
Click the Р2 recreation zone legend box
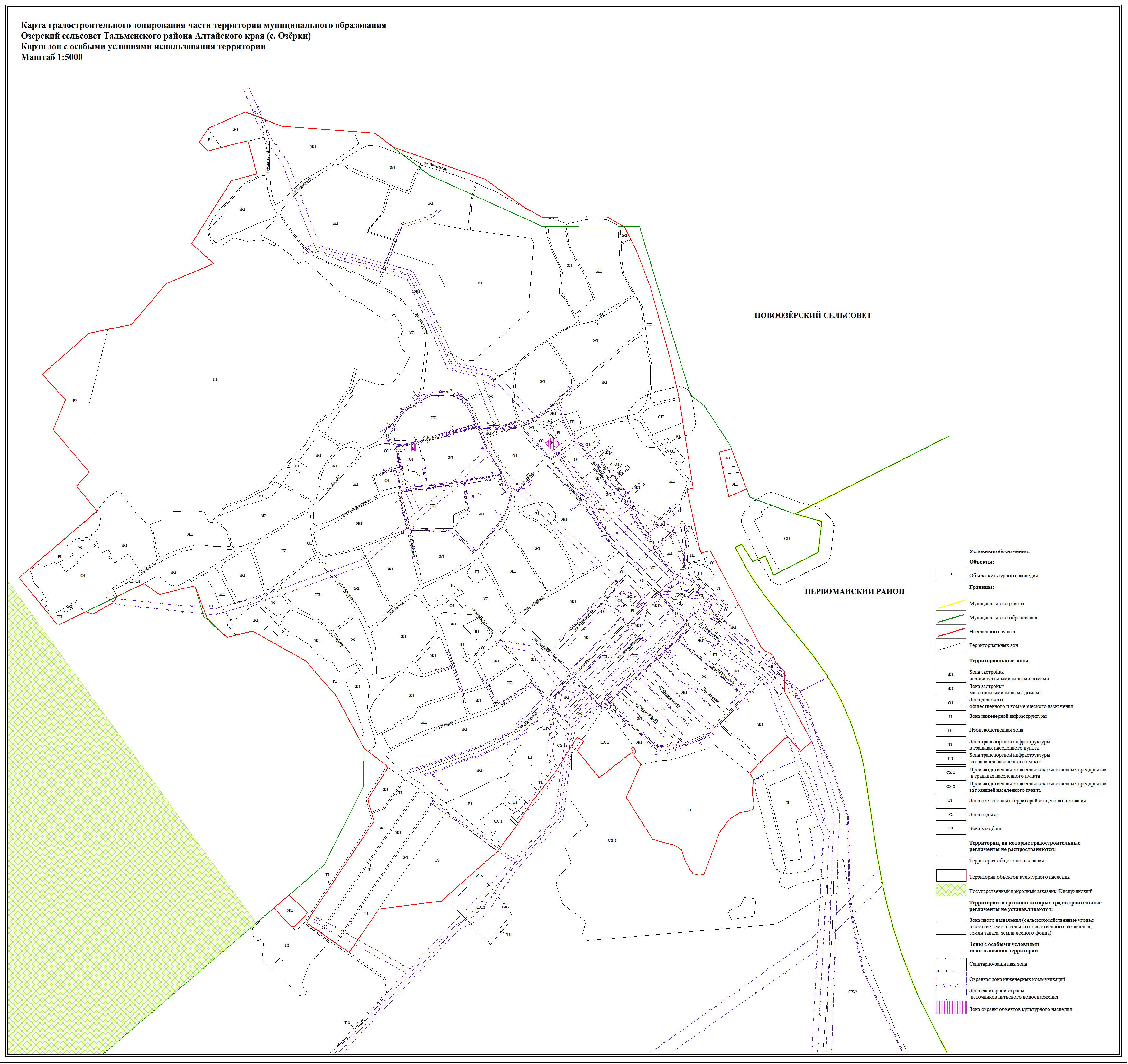[x=950, y=814]
